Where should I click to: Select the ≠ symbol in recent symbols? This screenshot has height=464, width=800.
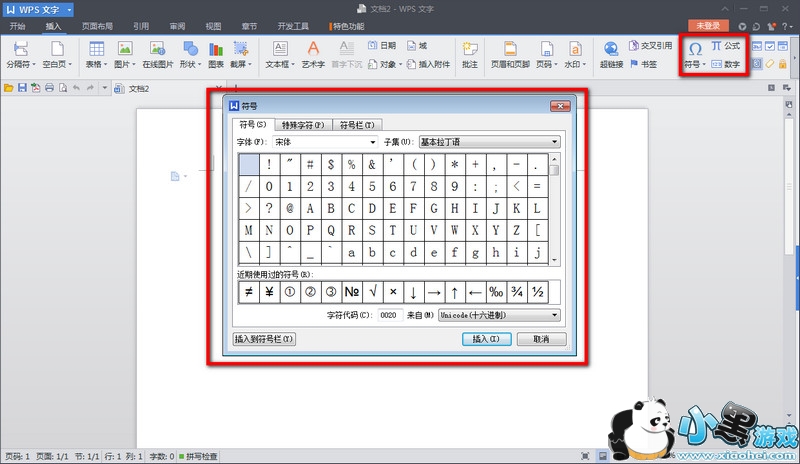coord(247,292)
